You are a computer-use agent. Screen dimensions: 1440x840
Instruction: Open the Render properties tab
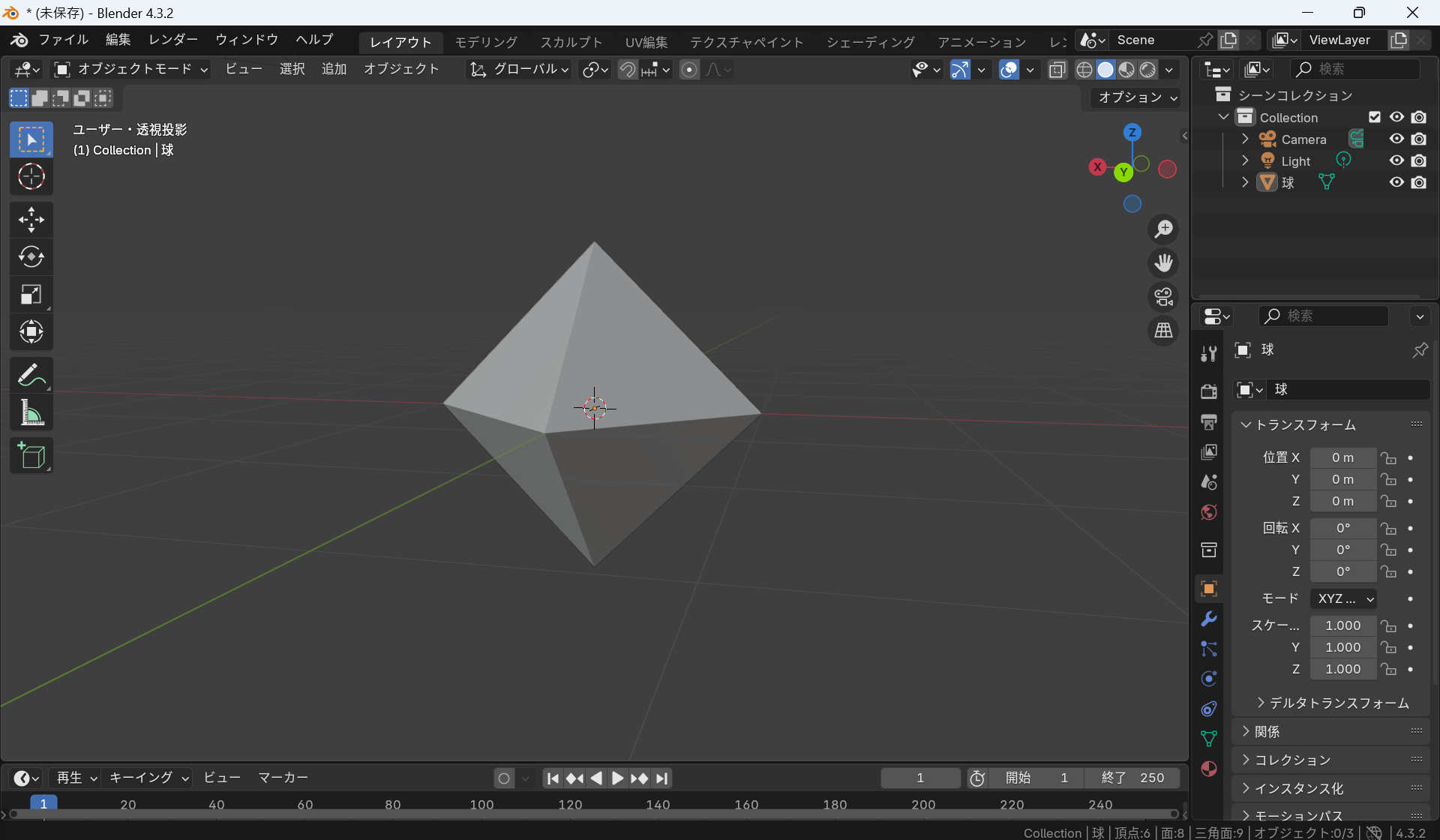point(1208,391)
